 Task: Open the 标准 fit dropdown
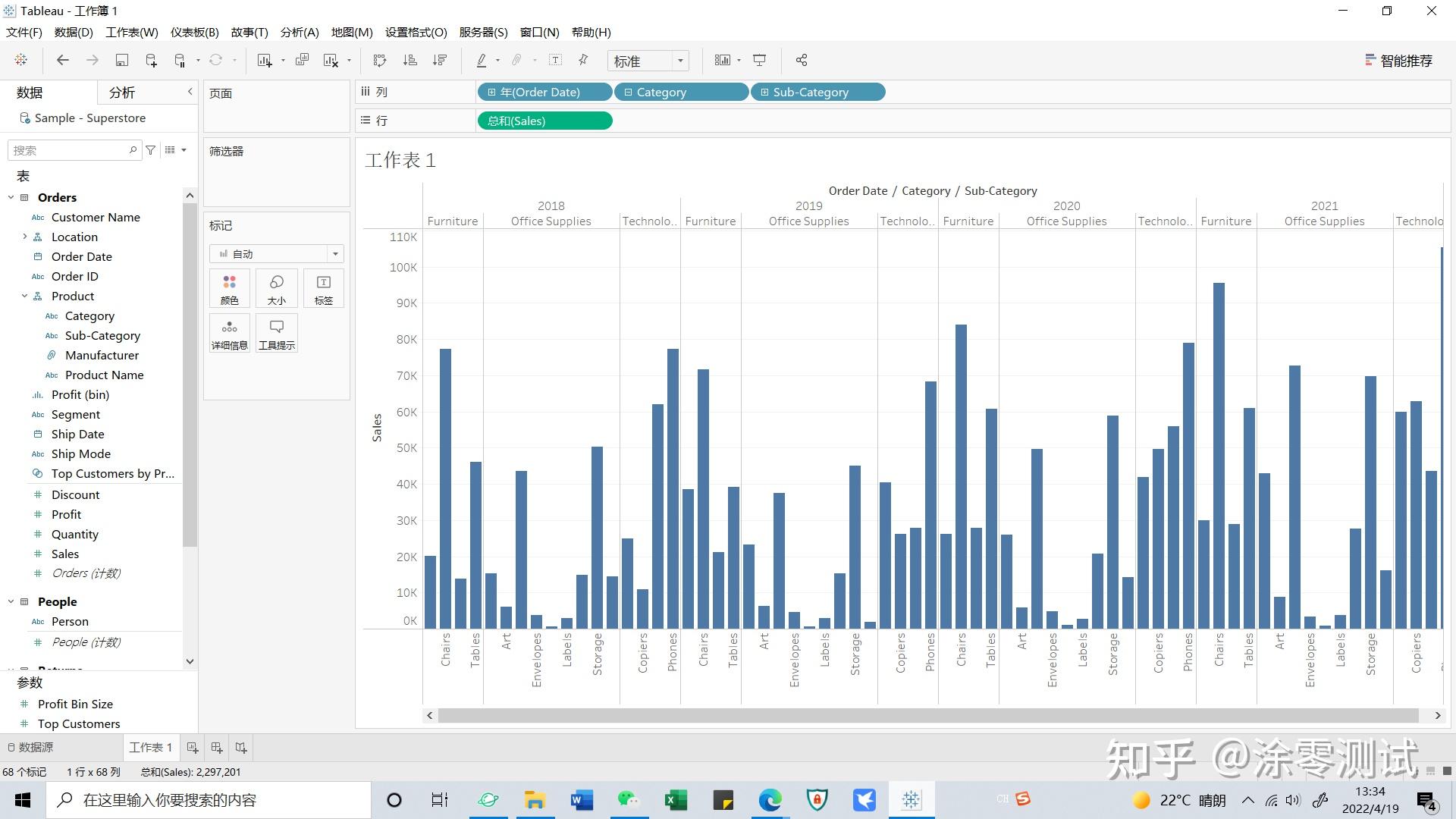[679, 61]
